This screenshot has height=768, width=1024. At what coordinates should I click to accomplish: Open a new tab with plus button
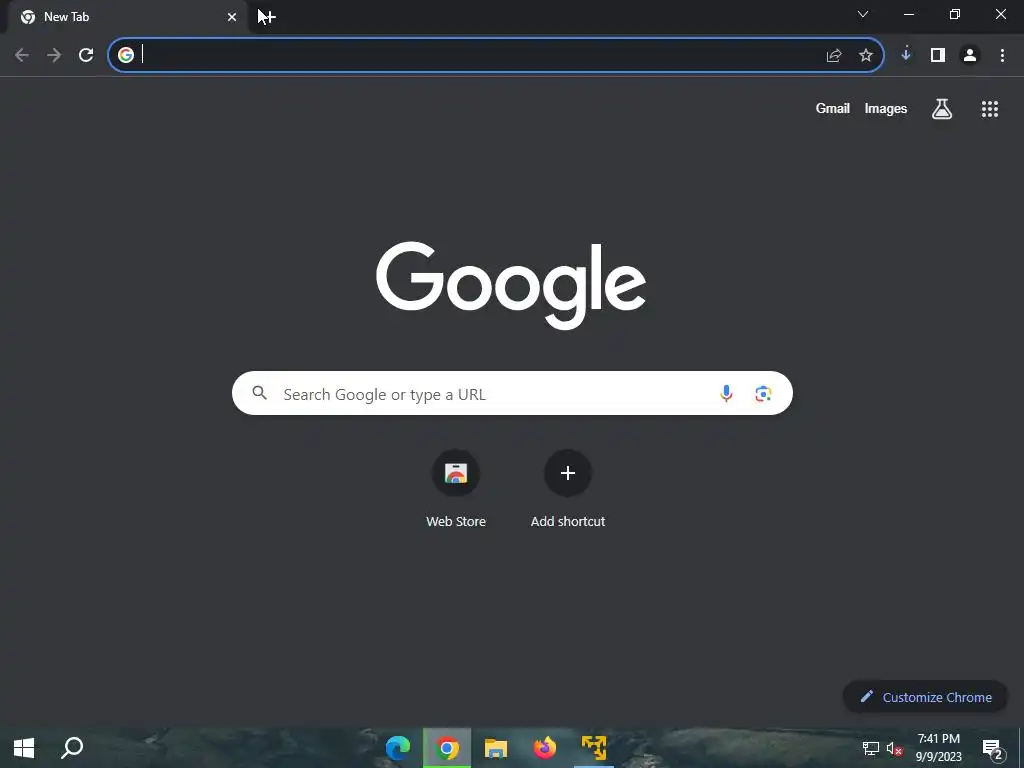point(269,17)
